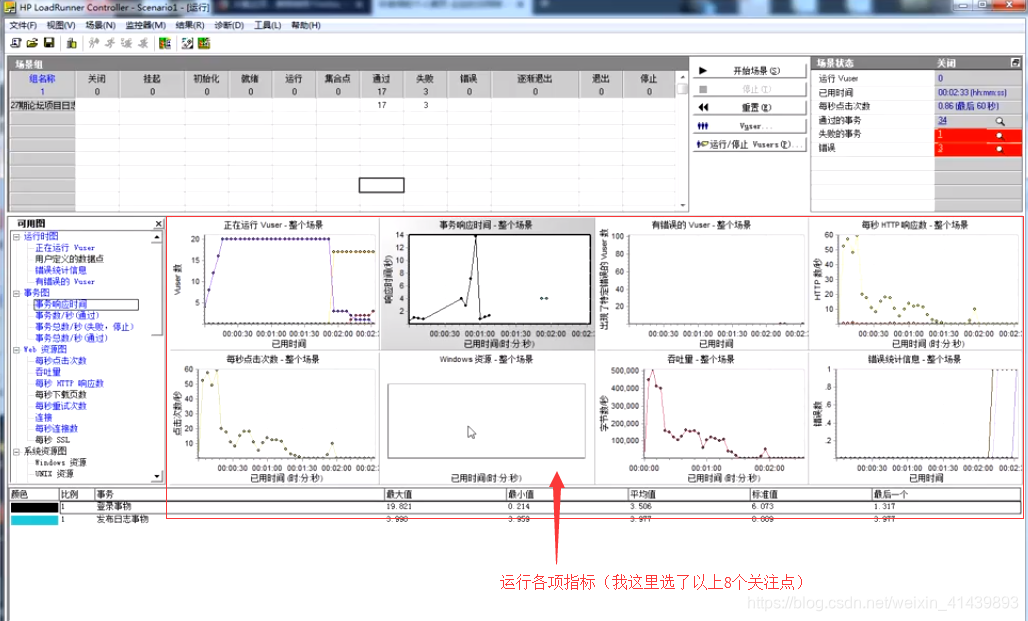The image size is (1028, 621).
Task: Open the 文件(F) menu
Action: 23,25
